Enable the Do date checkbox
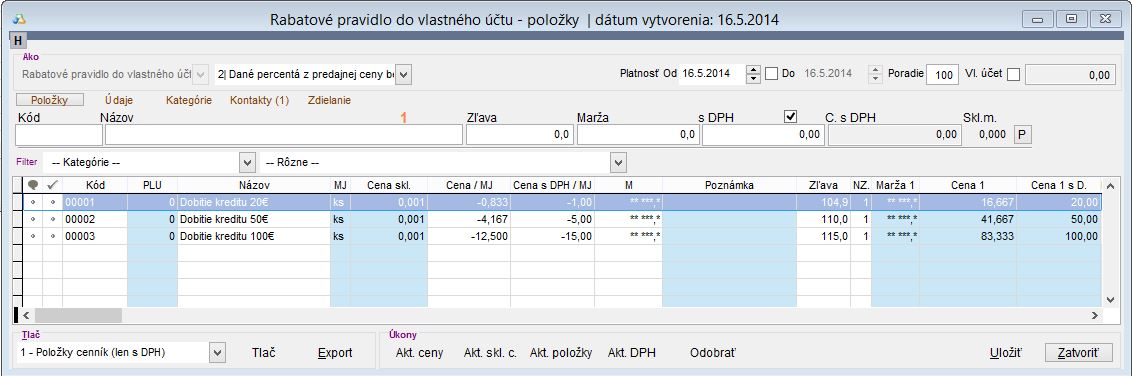 (772, 74)
